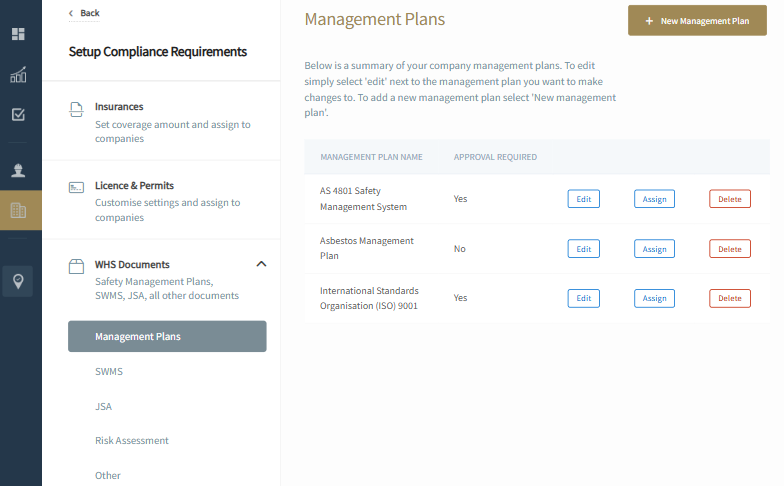Screen dimensions: 784x486
Task: Click the Licence & Permits card icon
Action: coord(76,188)
